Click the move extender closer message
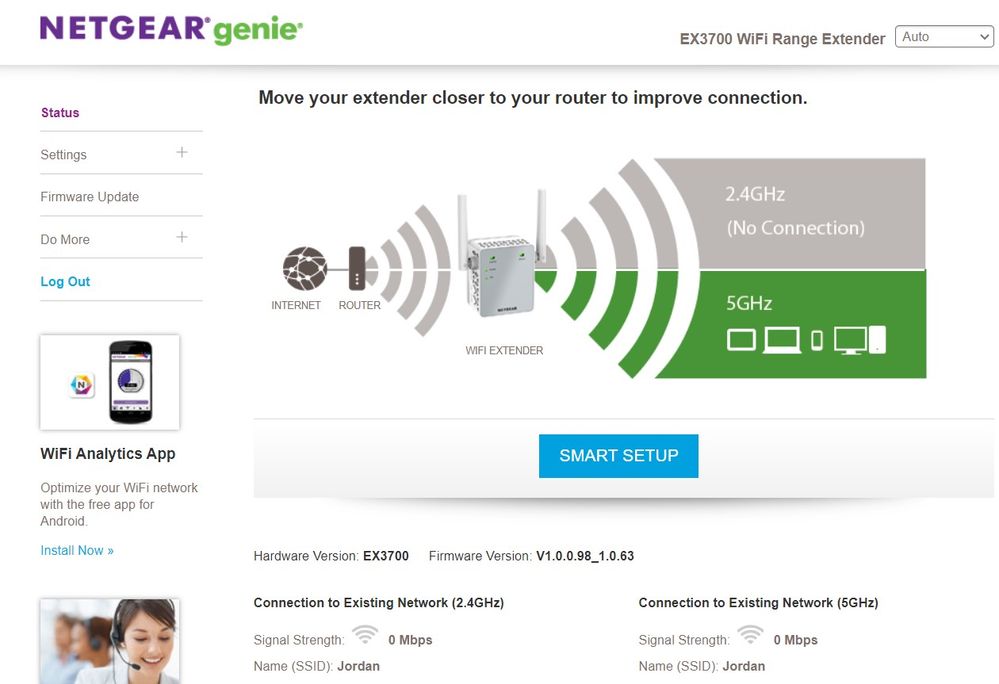 point(533,97)
